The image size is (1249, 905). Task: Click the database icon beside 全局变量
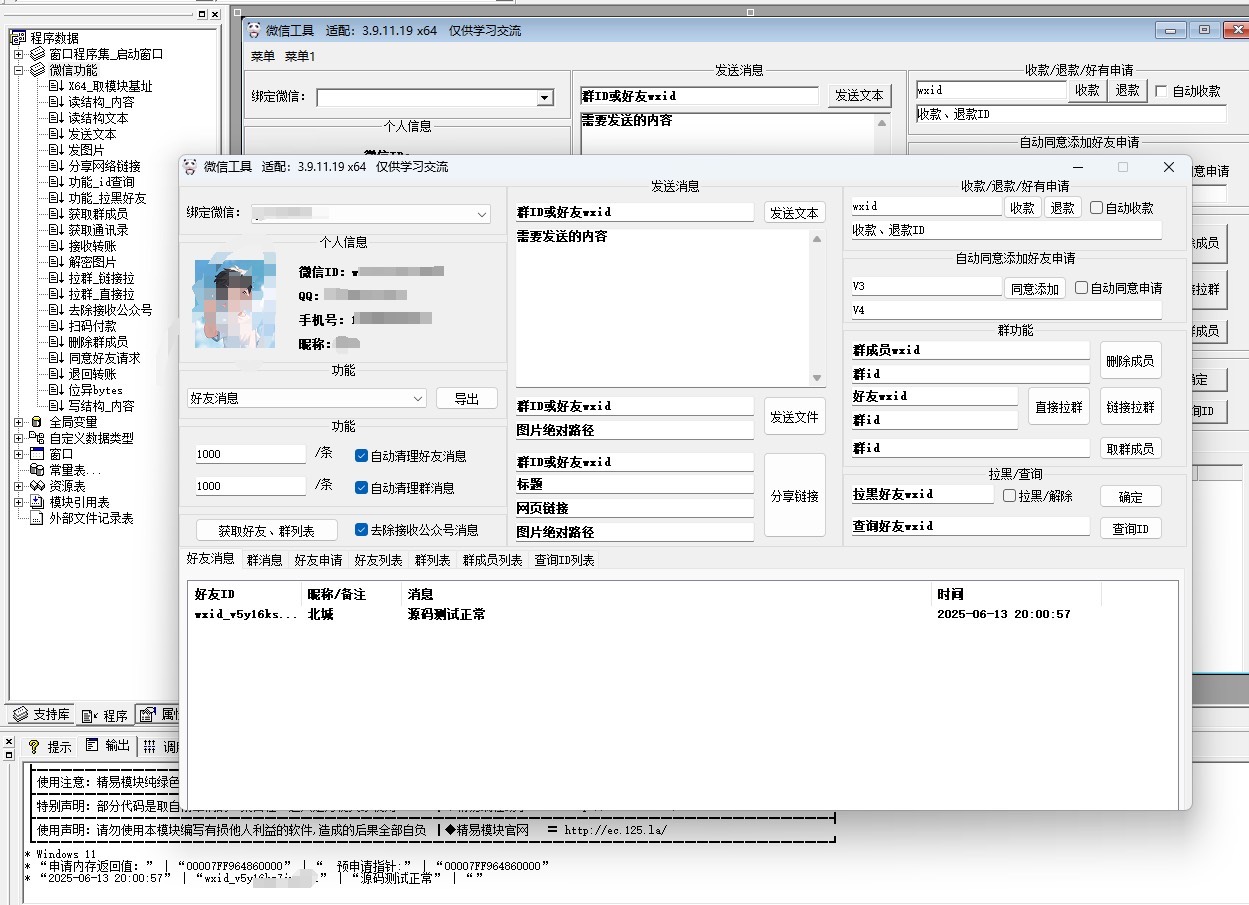37,422
